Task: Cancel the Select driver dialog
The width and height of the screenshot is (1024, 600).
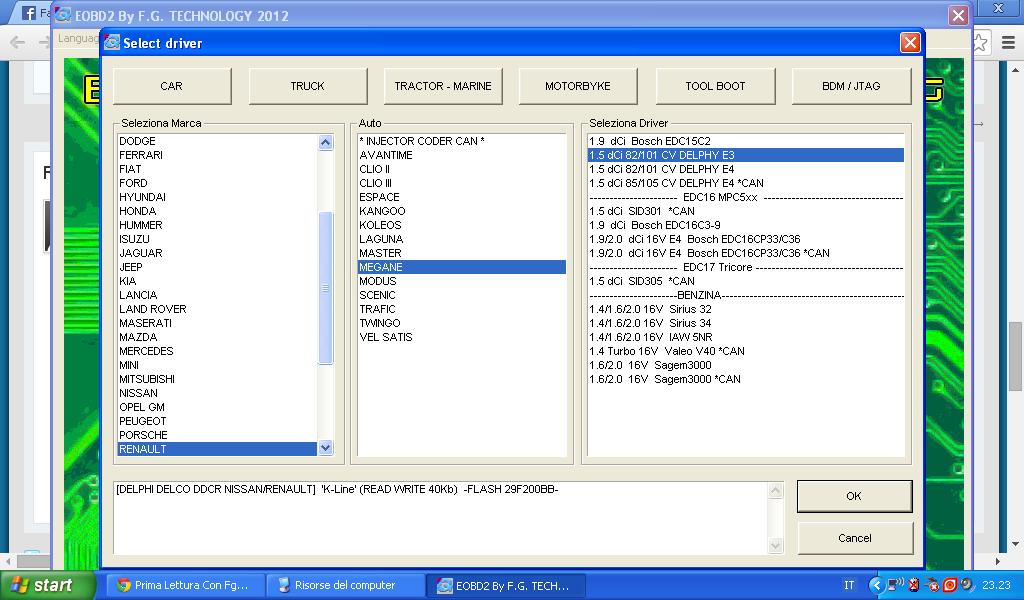Action: coord(854,538)
